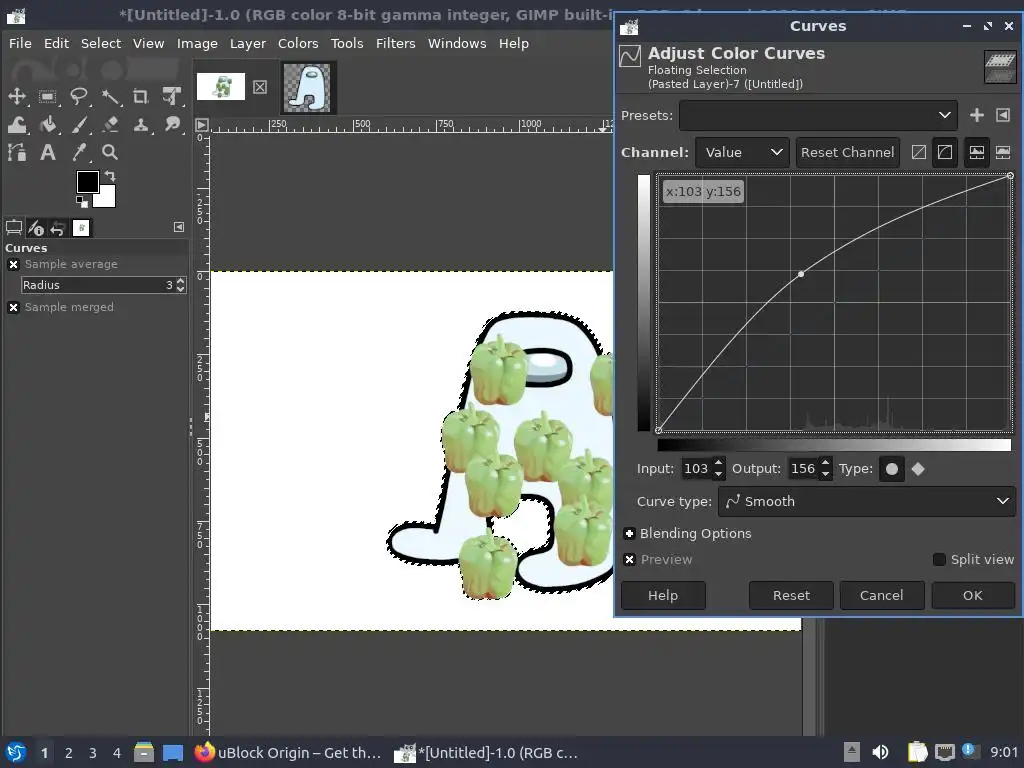Set histogram to linear display

click(976, 152)
